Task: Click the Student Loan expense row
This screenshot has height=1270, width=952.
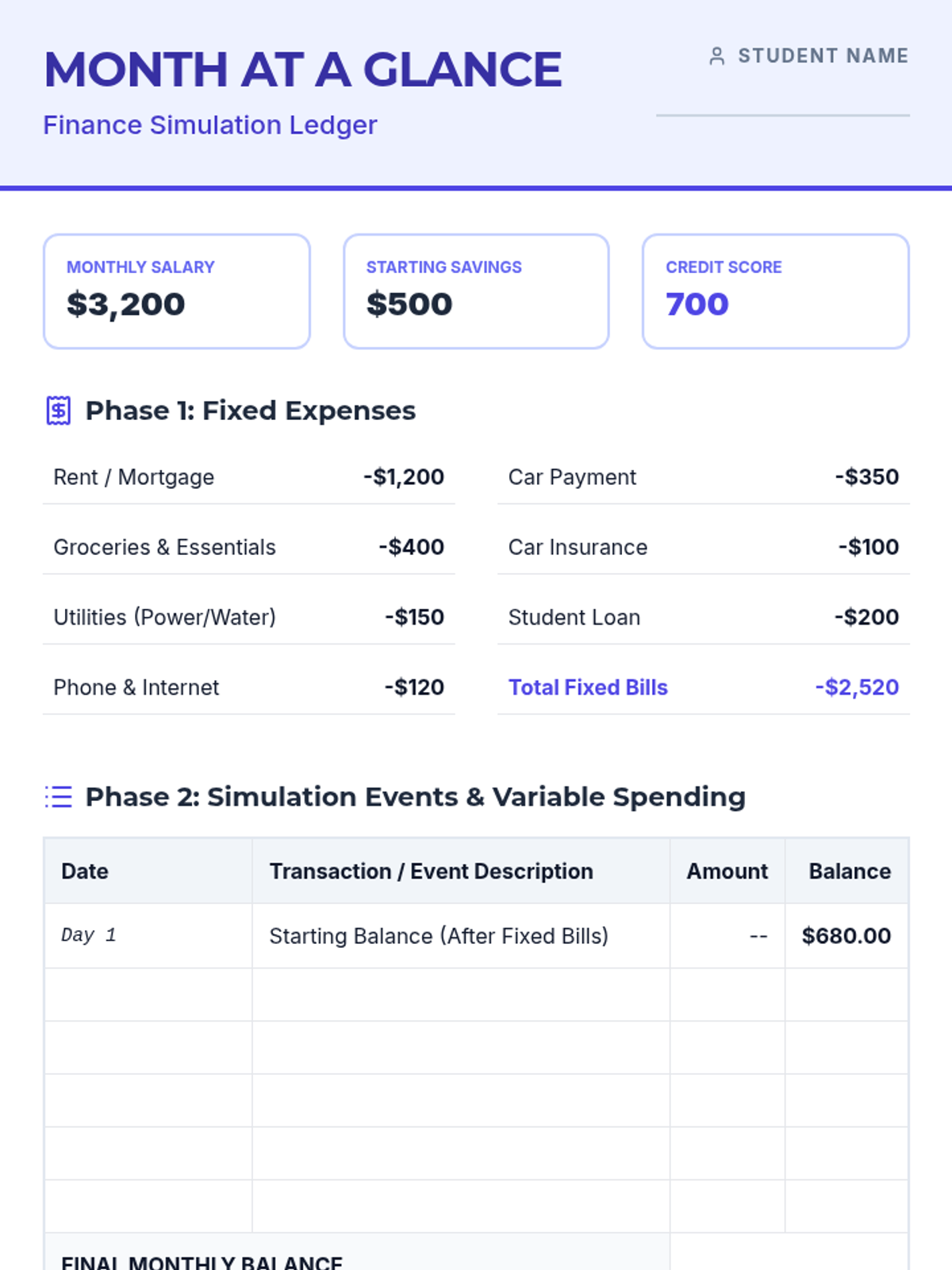Action: [703, 618]
